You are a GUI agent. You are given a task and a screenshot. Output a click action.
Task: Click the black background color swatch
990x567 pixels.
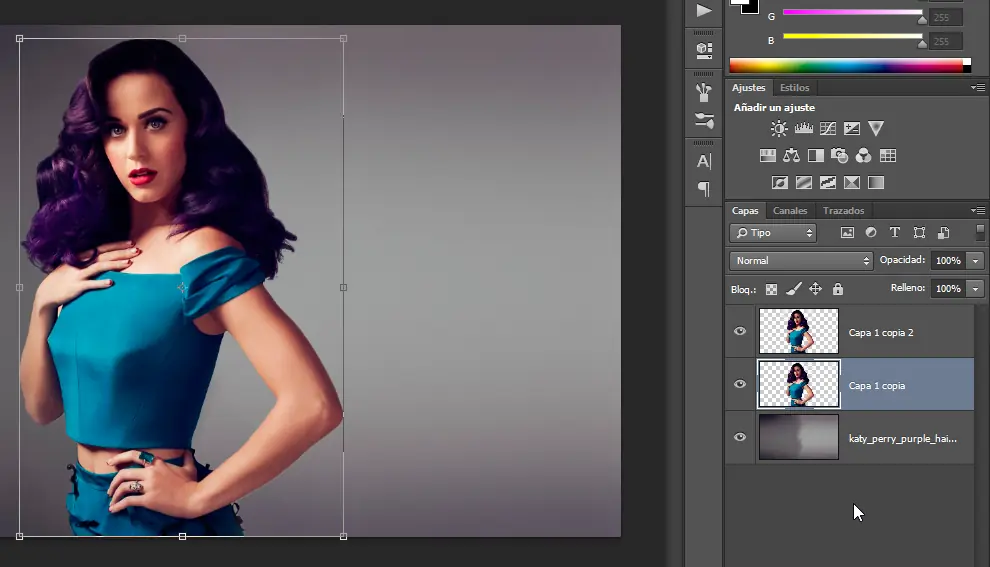coord(751,8)
